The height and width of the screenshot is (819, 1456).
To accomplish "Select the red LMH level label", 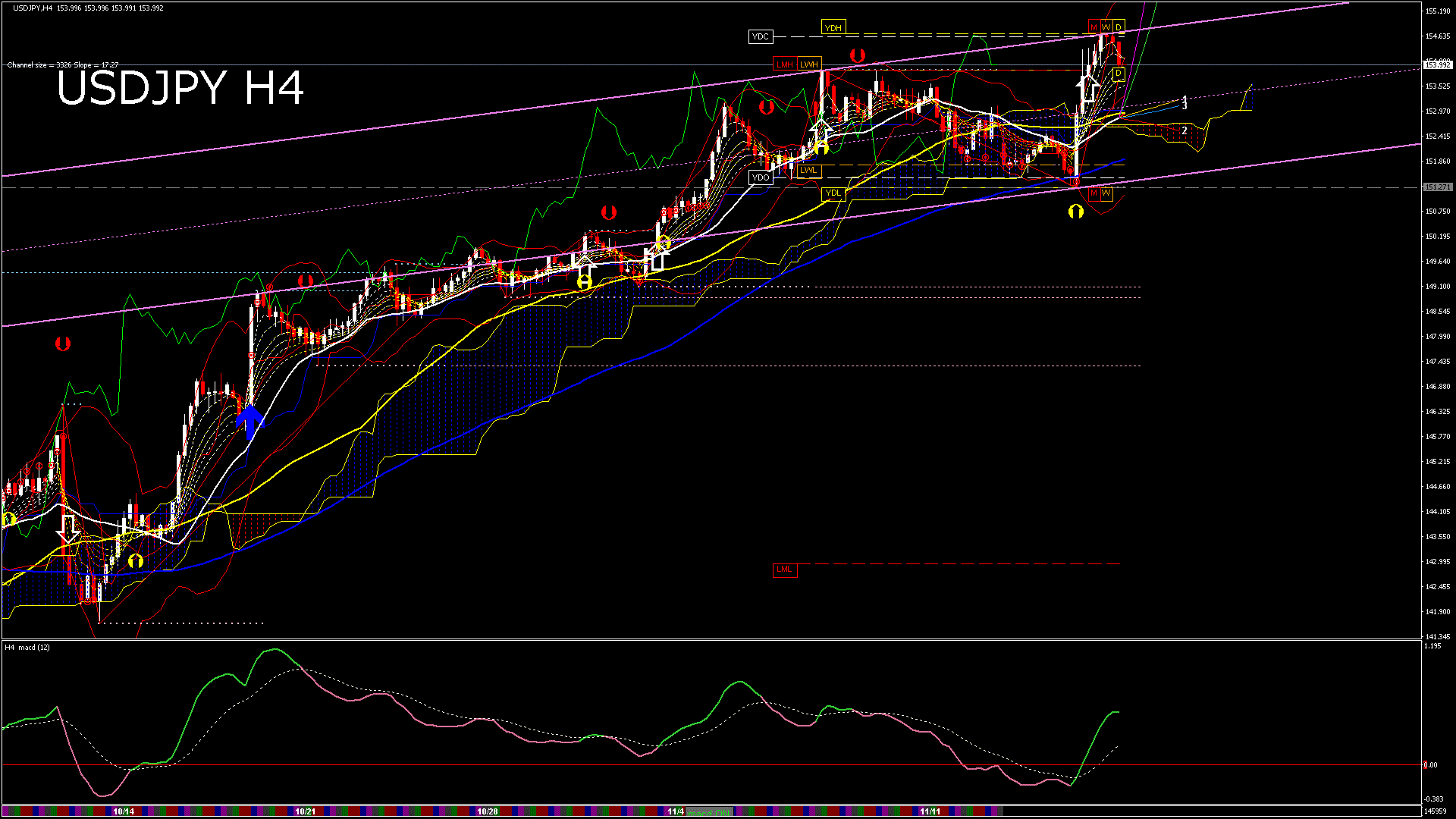I will (784, 64).
